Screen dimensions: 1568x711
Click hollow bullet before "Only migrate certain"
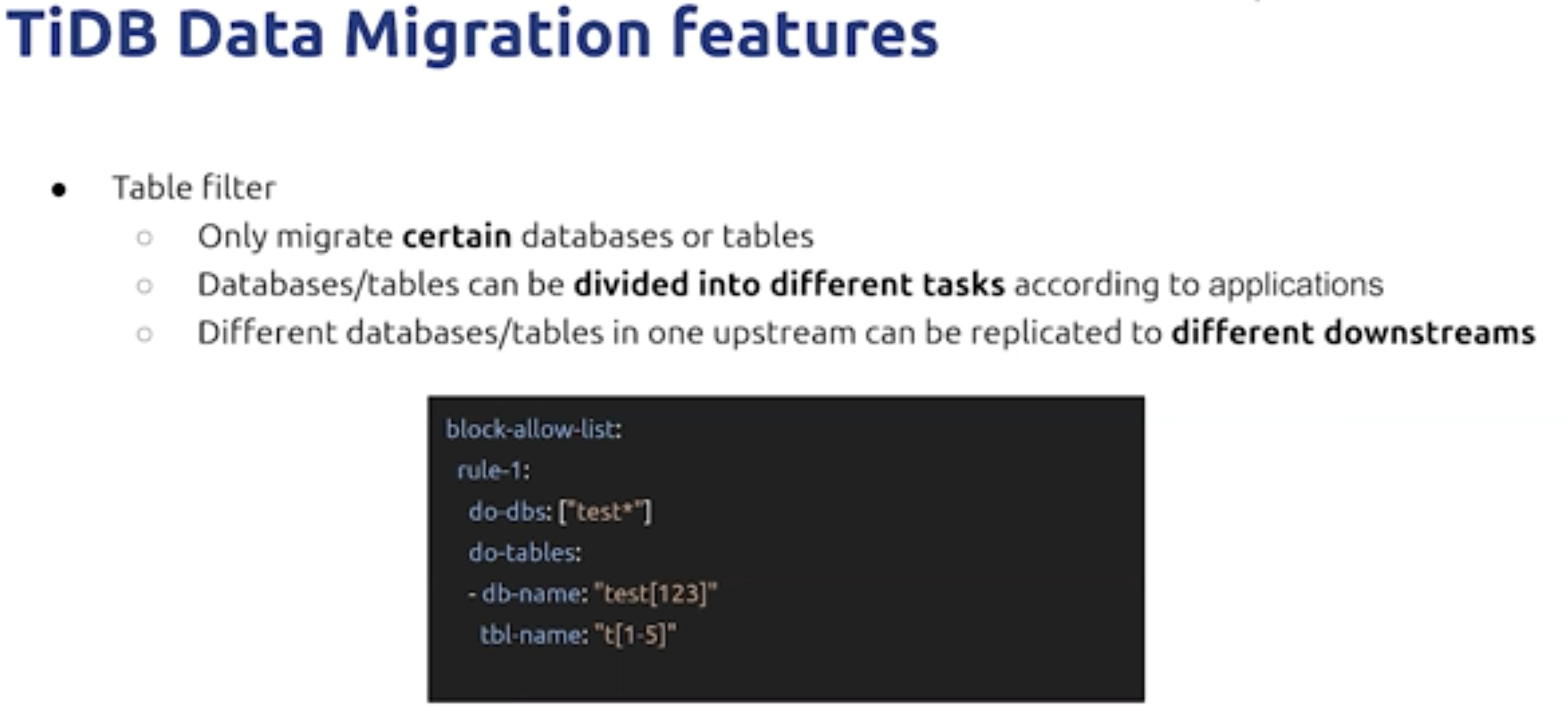(x=145, y=238)
